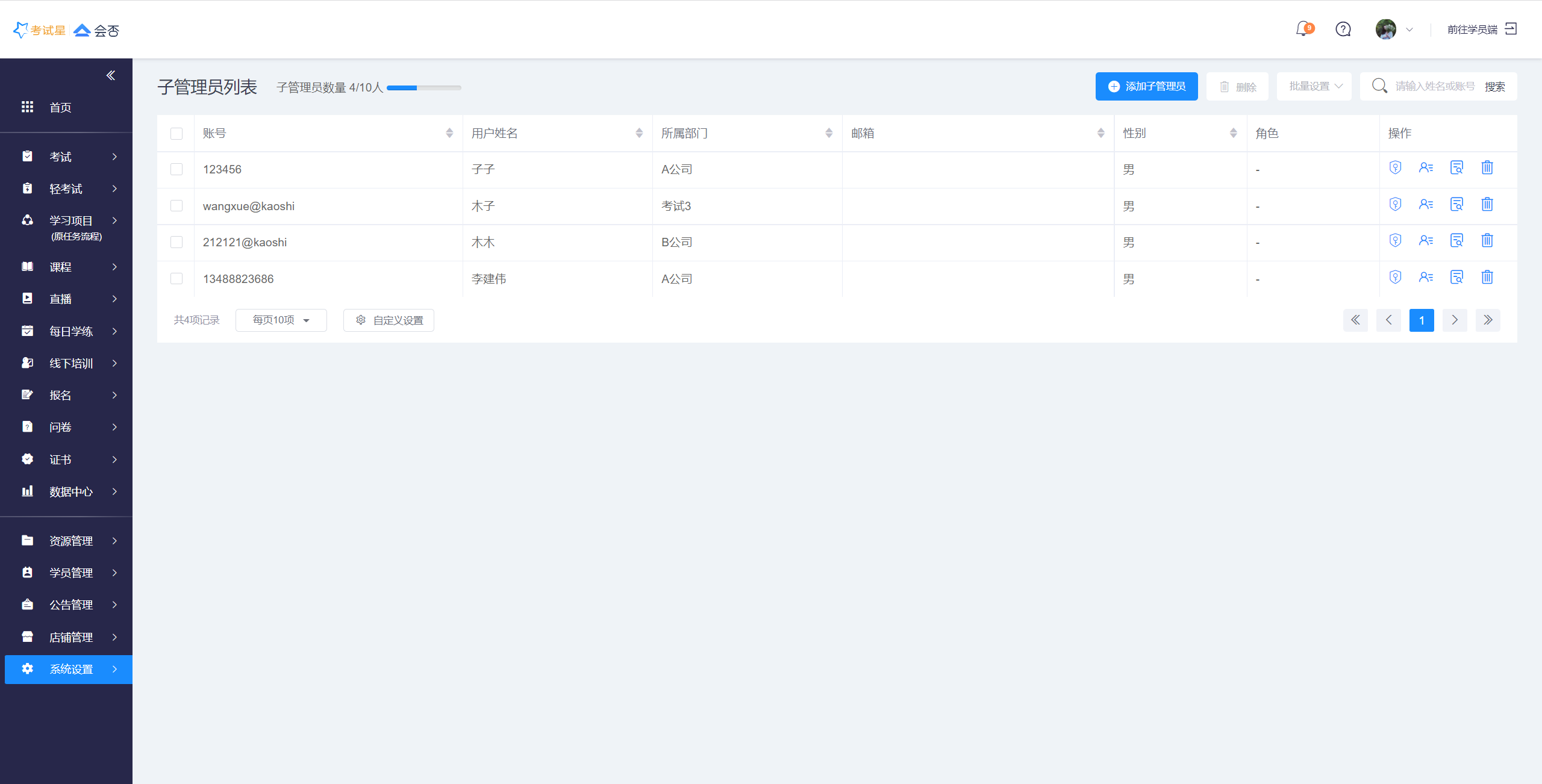This screenshot has height=784, width=1542.
Task: Click user-list icon in wangxue@kaoshi row
Action: tap(1426, 205)
